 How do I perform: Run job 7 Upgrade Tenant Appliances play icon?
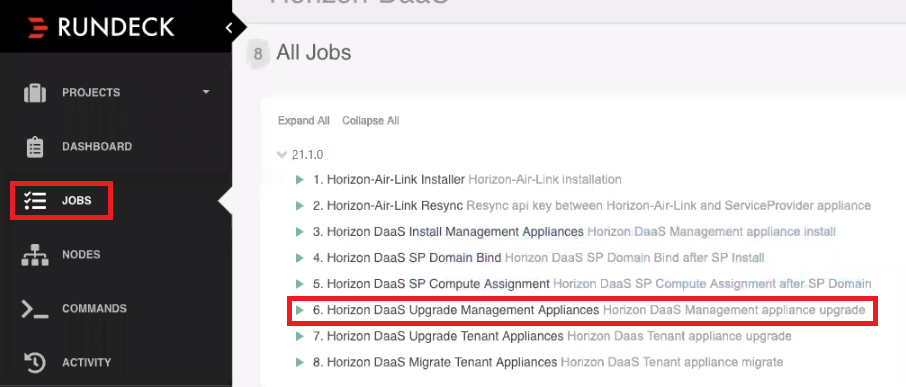click(x=299, y=336)
